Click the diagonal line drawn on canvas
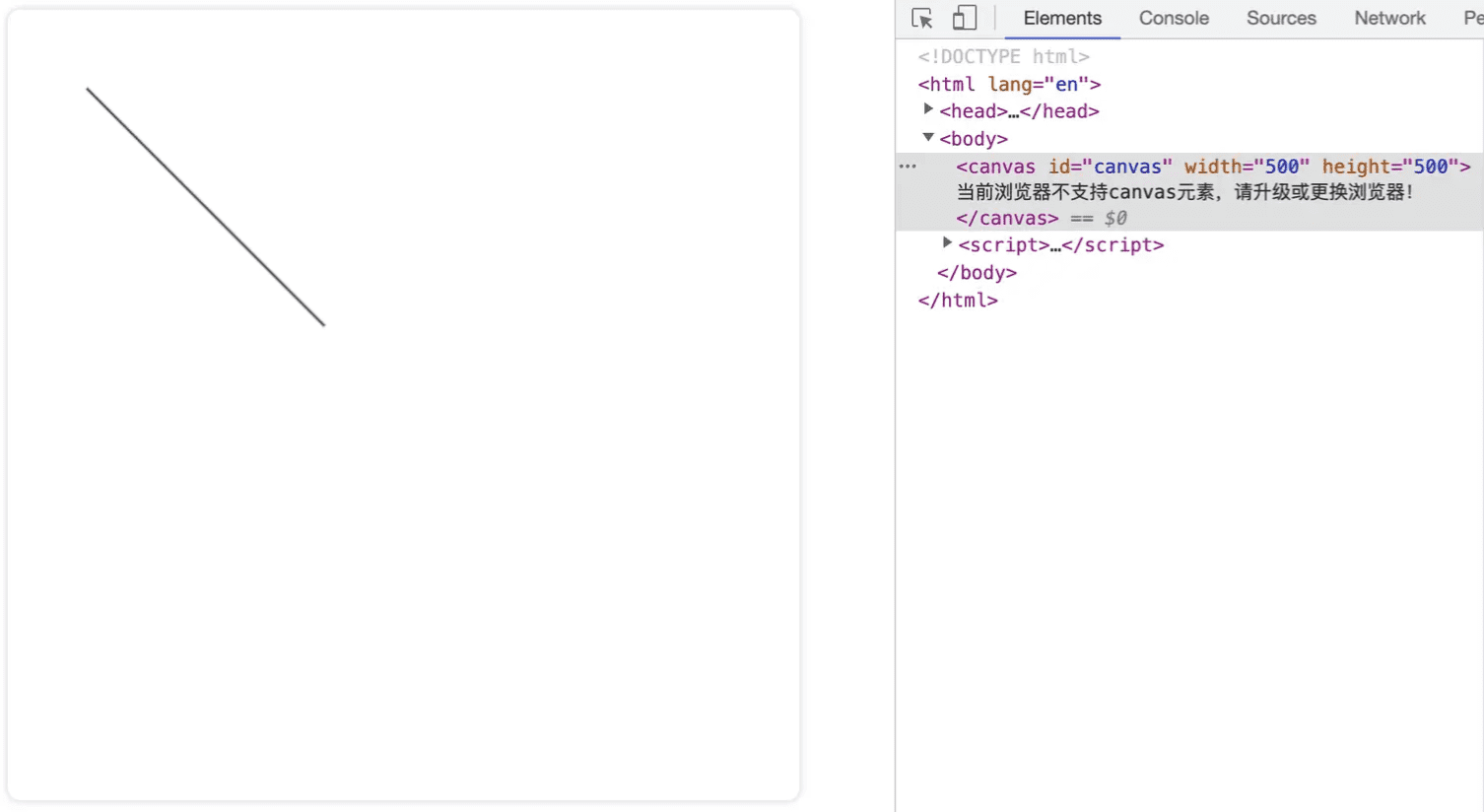Viewport: 1484px width, 812px height. click(205, 207)
